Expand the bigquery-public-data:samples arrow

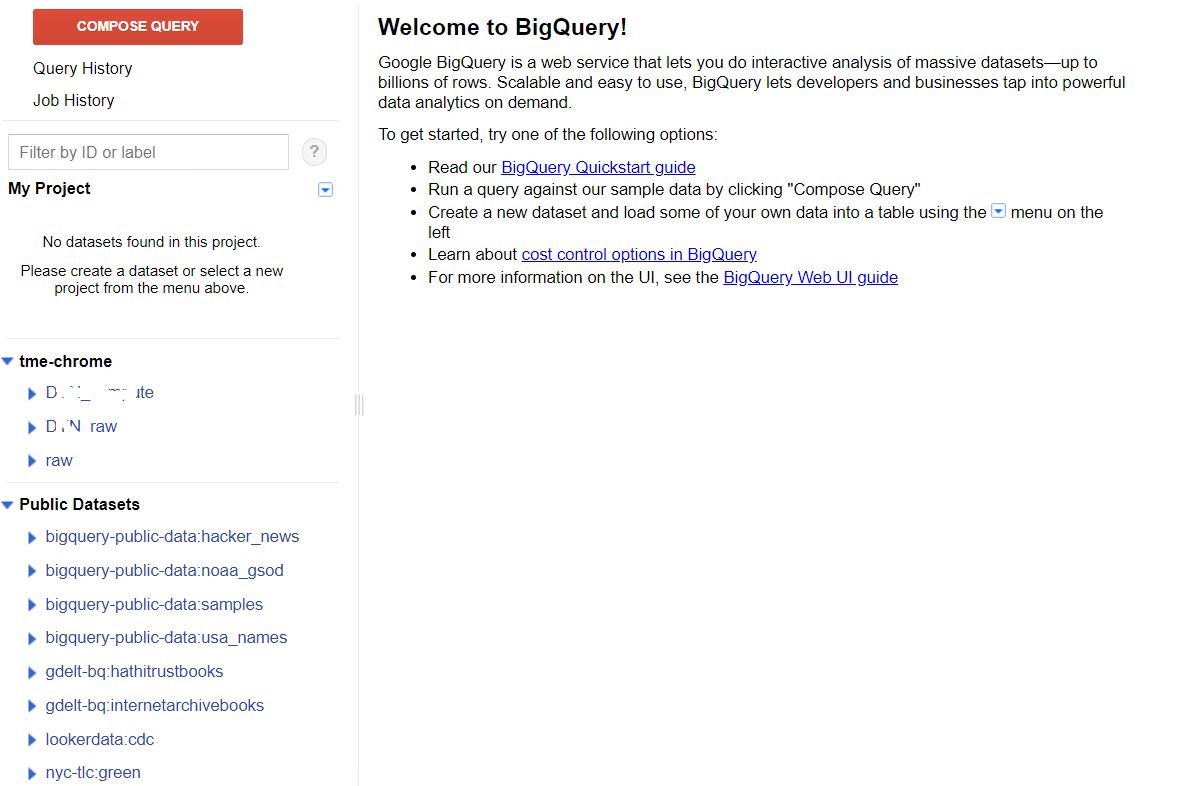point(31,605)
